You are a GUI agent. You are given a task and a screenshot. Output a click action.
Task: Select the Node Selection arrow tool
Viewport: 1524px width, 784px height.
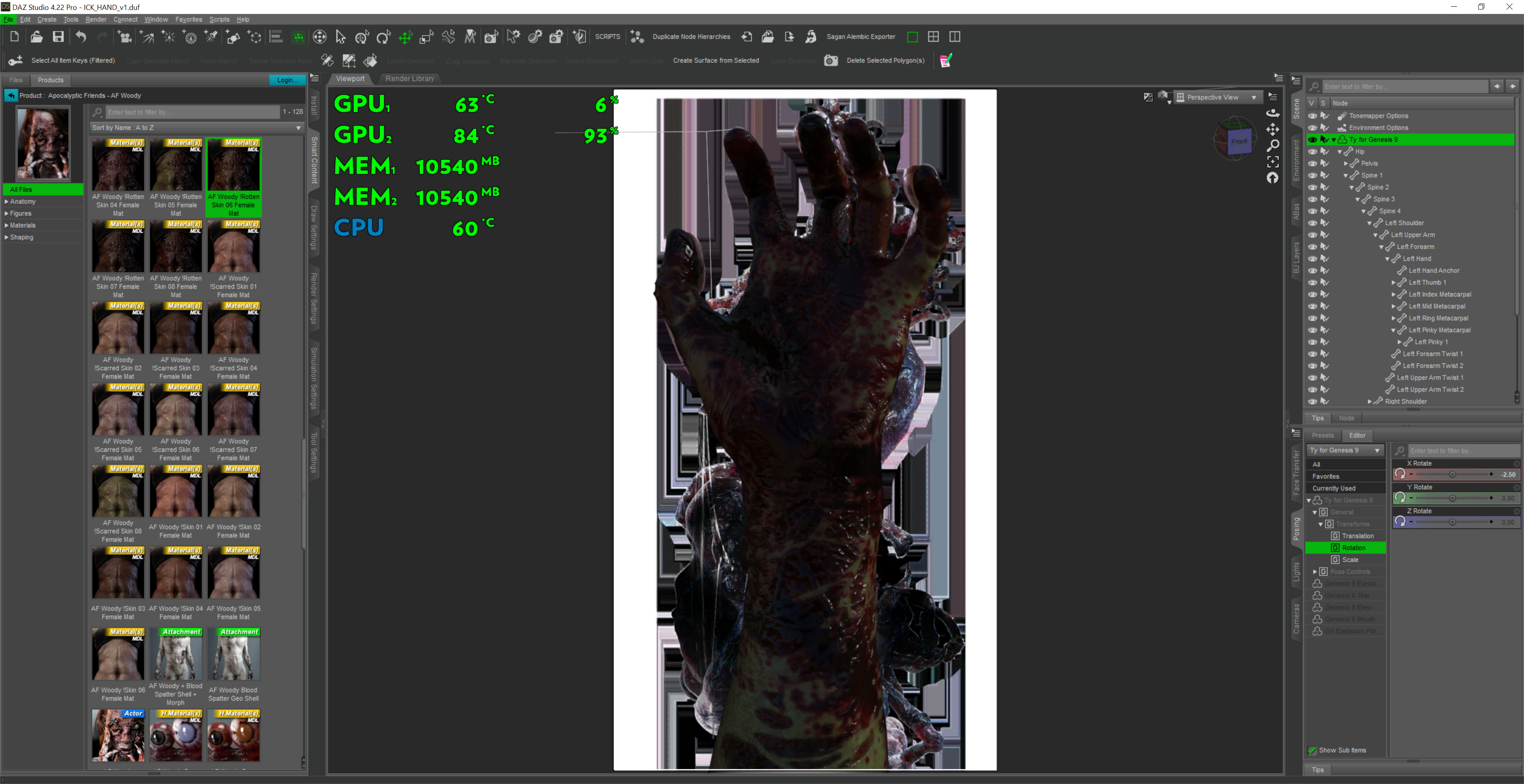click(340, 37)
